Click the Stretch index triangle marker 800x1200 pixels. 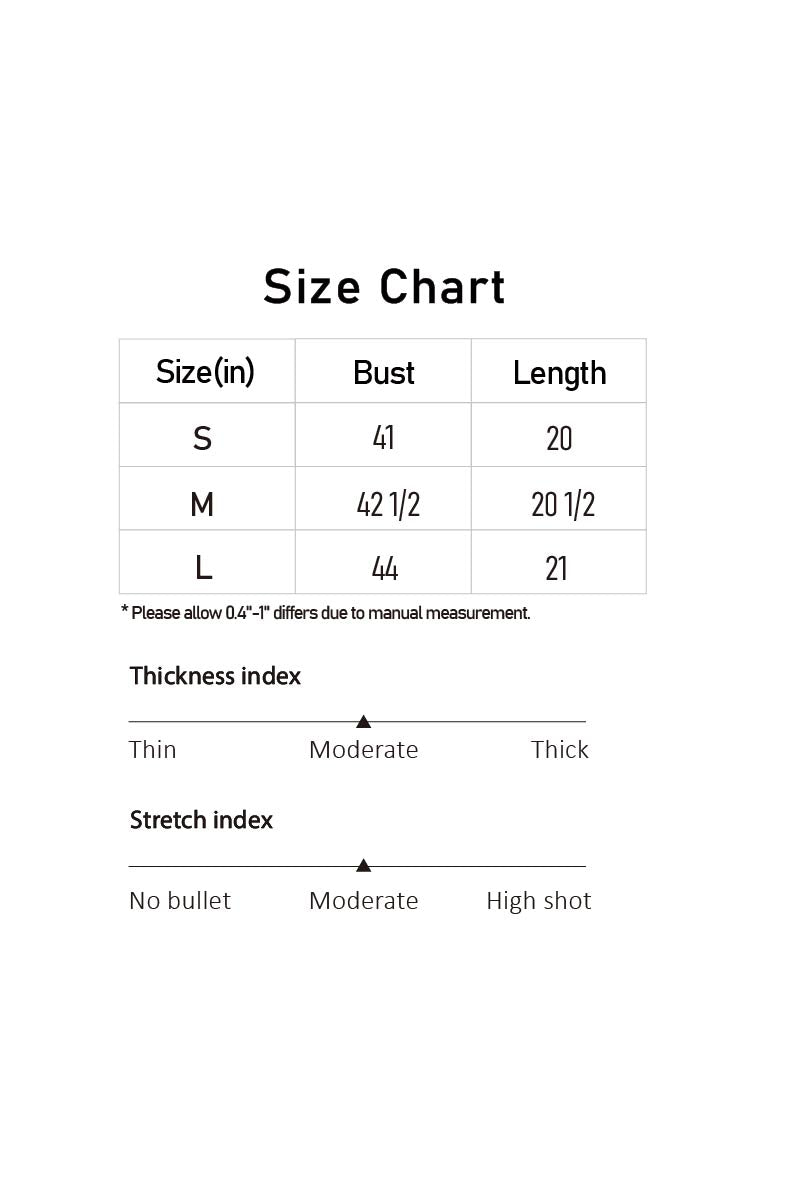(x=364, y=865)
